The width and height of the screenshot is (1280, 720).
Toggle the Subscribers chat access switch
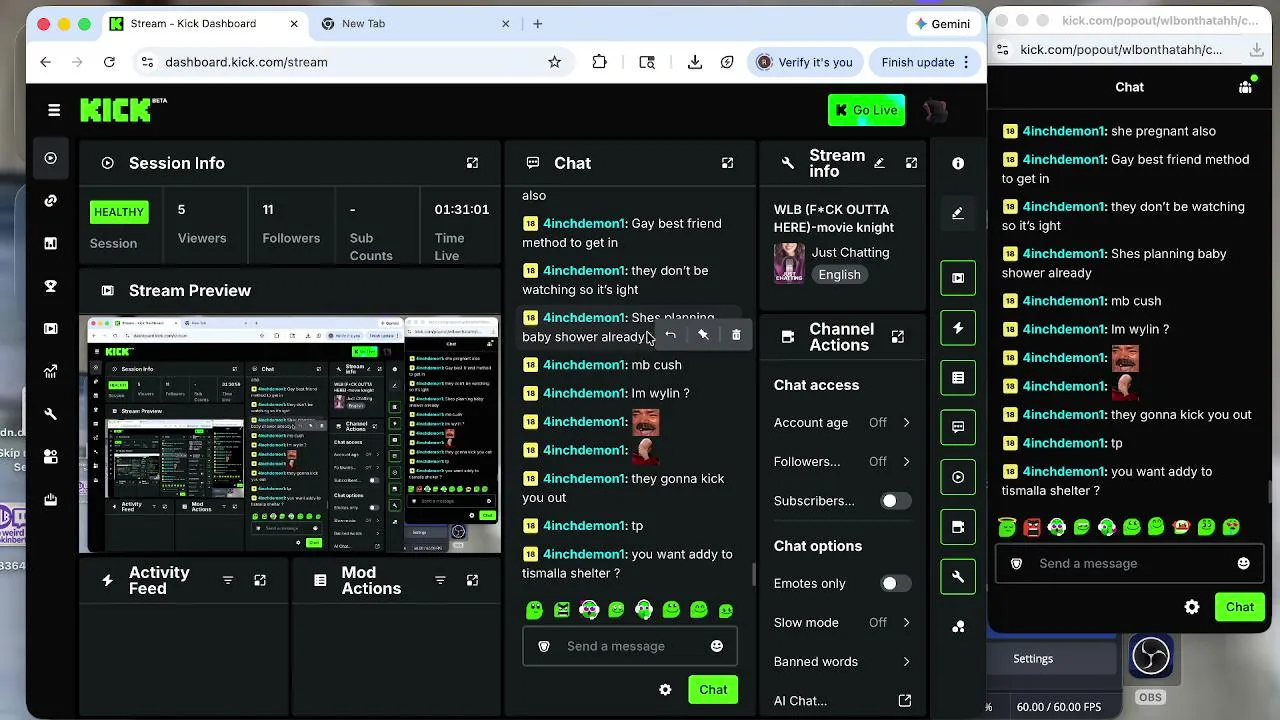[894, 501]
